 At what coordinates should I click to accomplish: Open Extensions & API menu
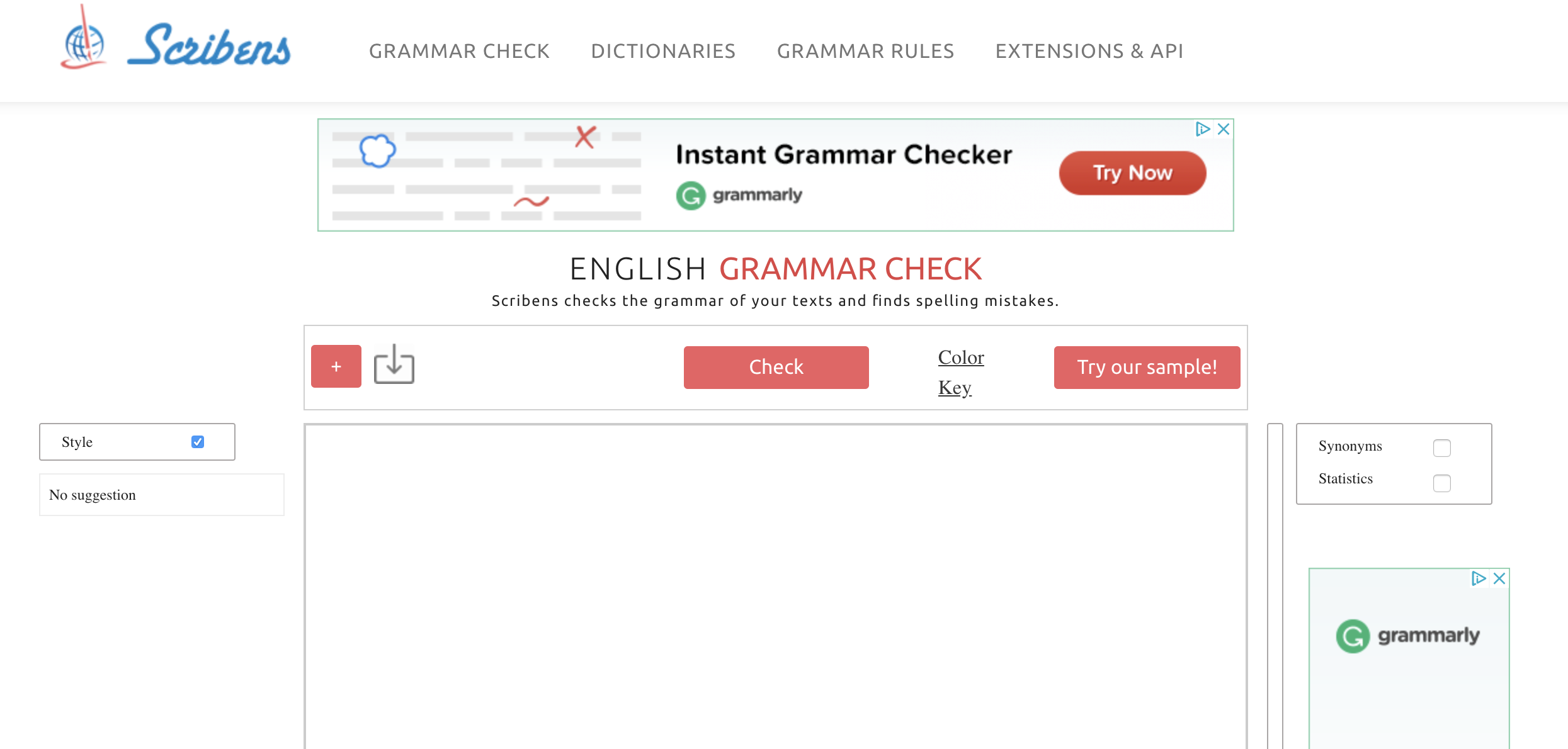(x=1089, y=51)
